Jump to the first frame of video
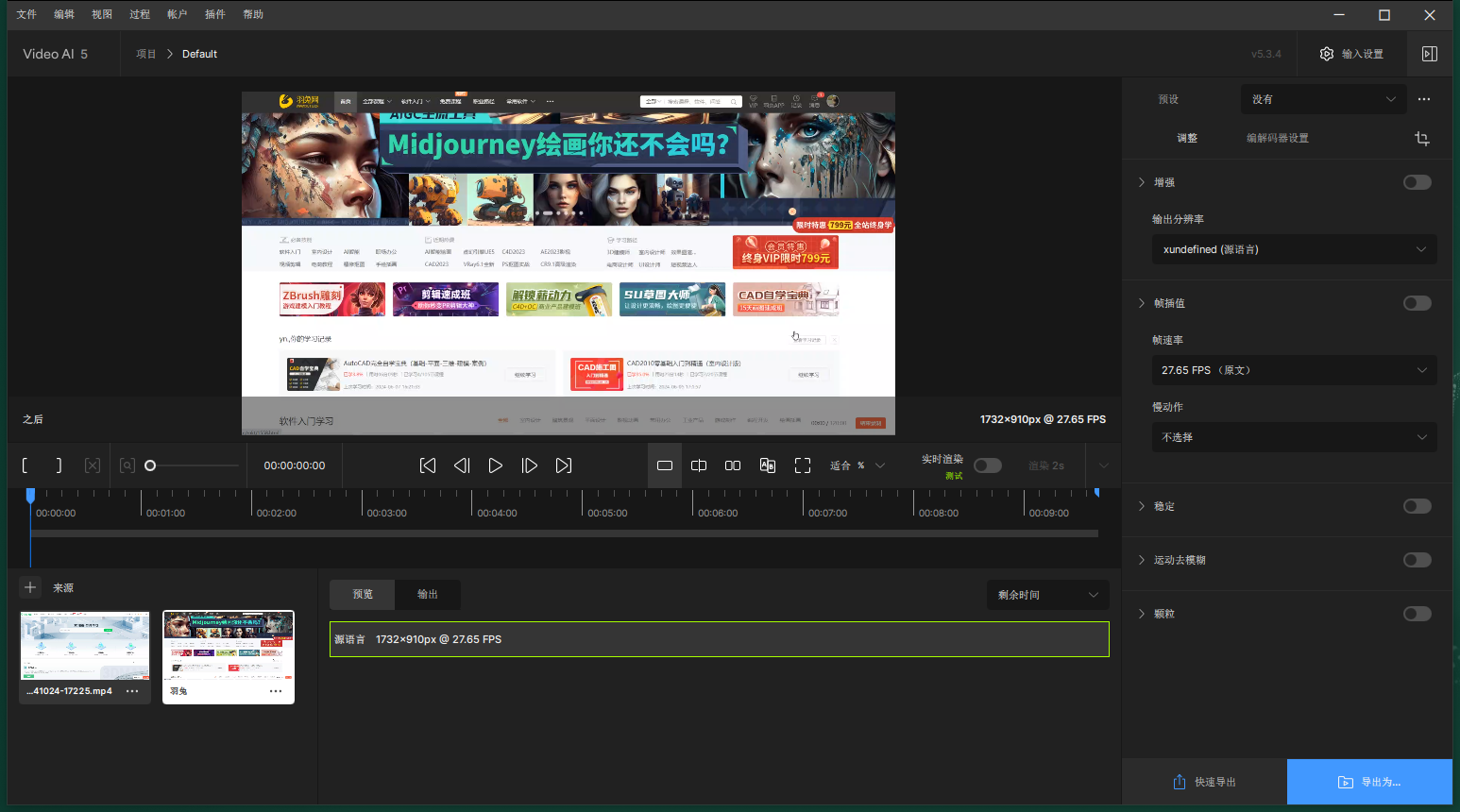 tap(428, 465)
